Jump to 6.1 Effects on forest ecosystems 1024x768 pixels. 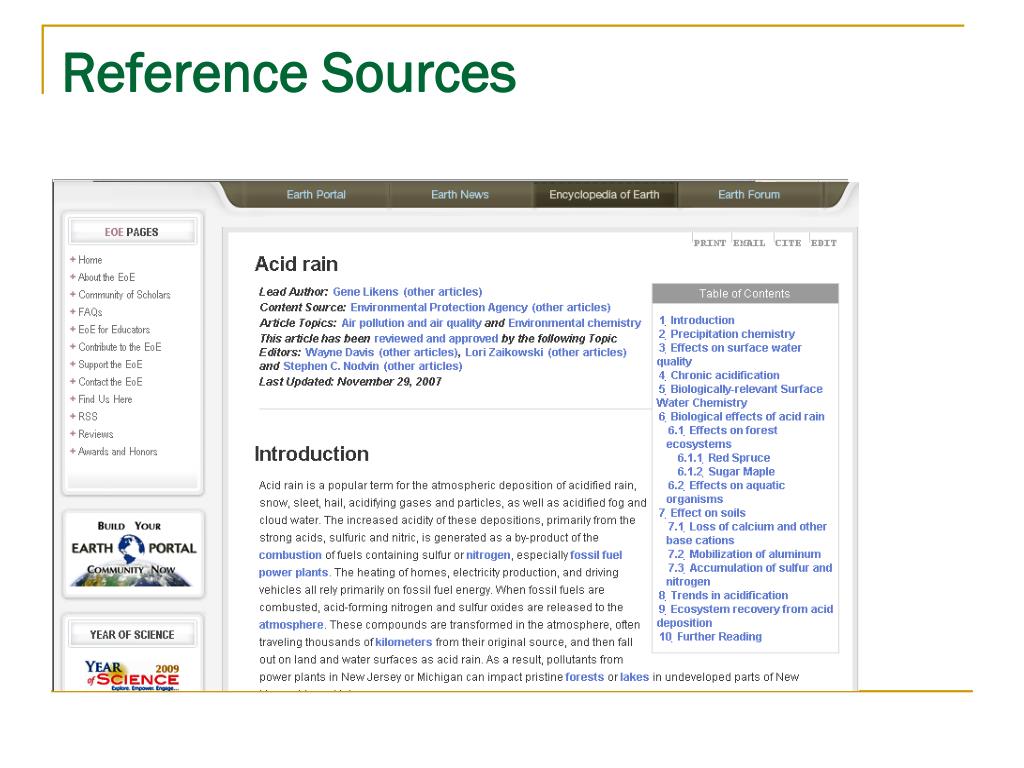tap(722, 437)
